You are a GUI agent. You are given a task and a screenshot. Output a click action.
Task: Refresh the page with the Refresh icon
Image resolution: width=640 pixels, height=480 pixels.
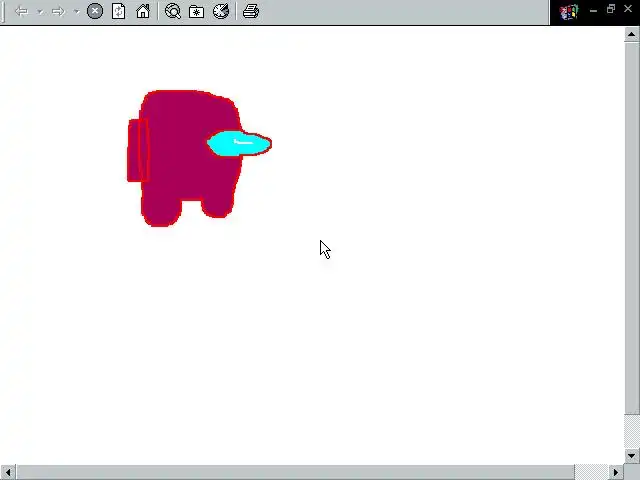coord(118,11)
